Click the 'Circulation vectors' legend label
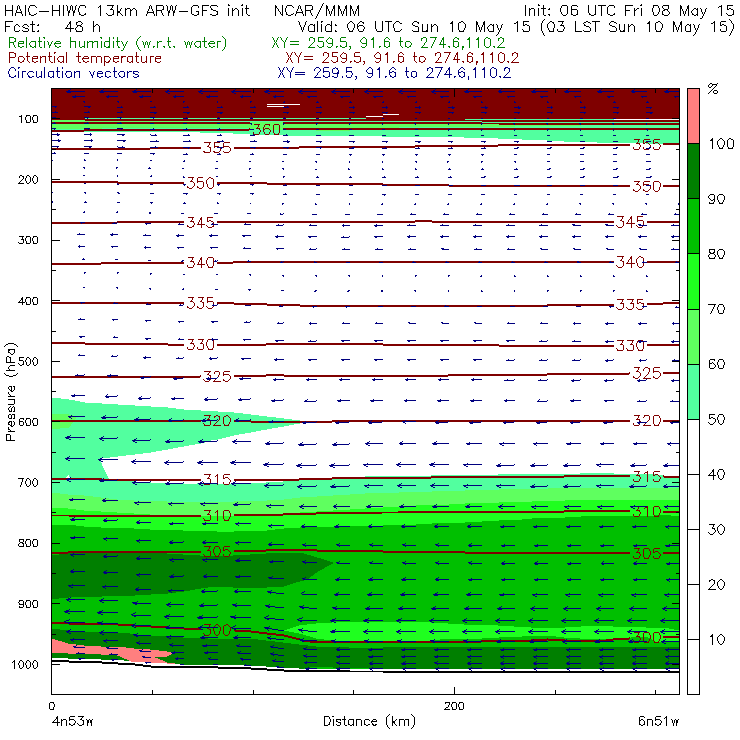 click(x=74, y=73)
